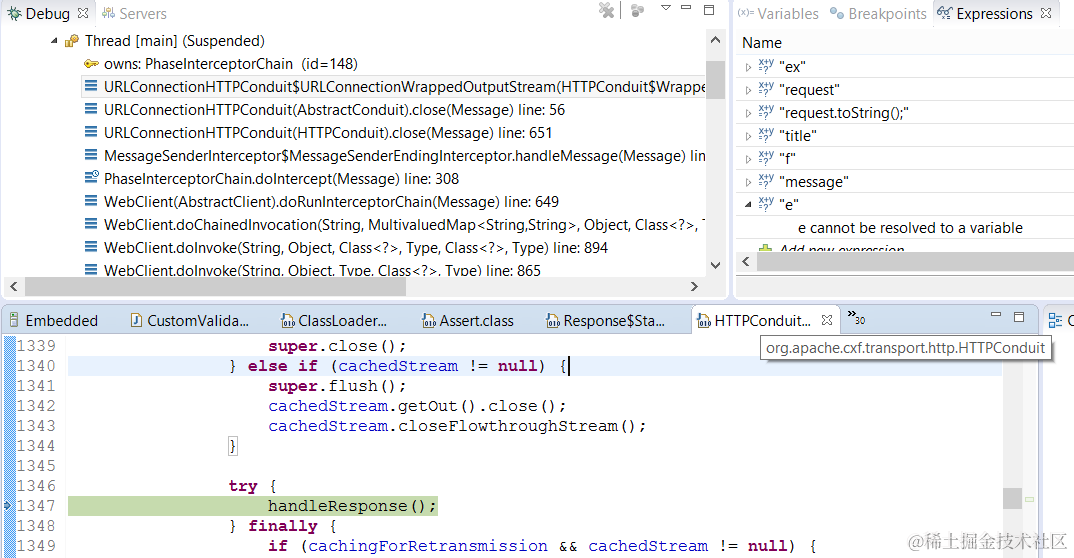Click the handleResponse() call on line 1347
Viewport: 1074px width, 558px height.
(x=352, y=506)
